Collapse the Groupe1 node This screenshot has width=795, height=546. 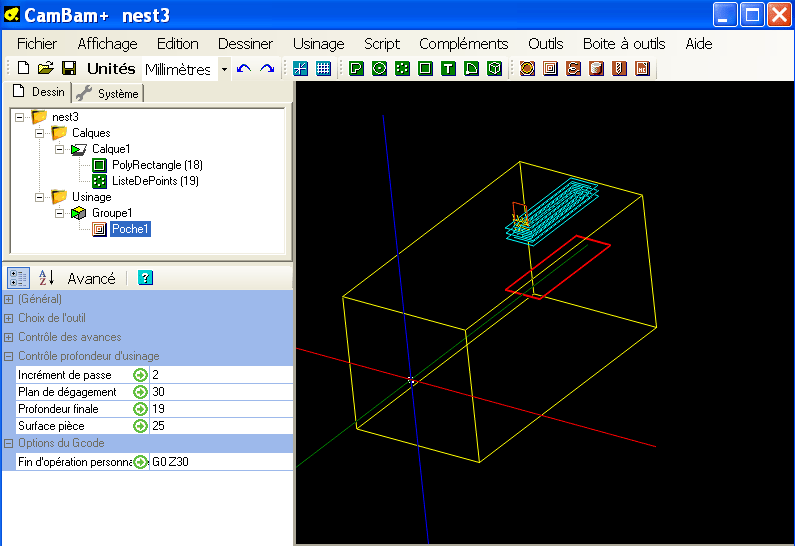click(x=59, y=213)
